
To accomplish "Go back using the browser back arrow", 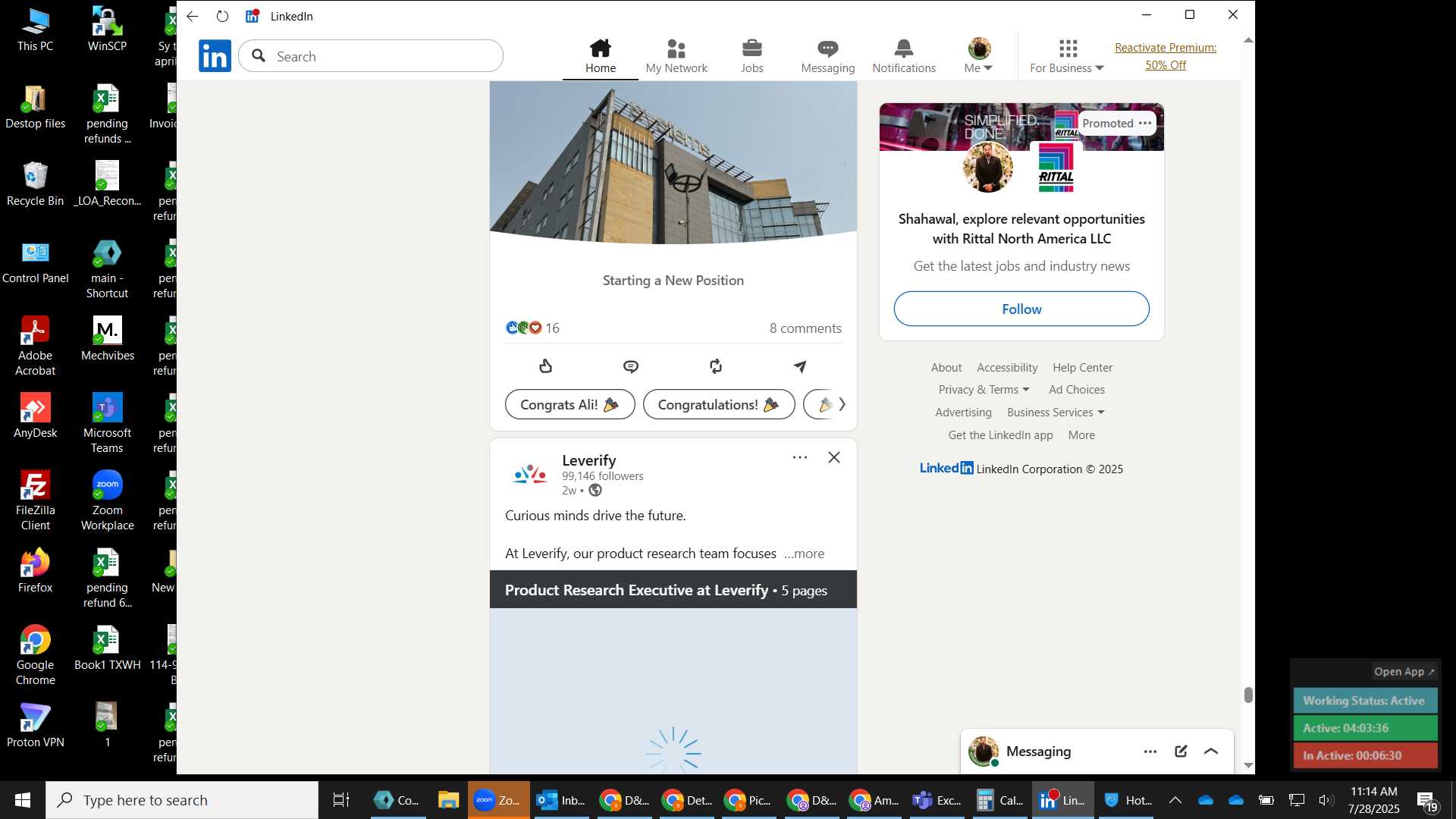I will 193,16.
